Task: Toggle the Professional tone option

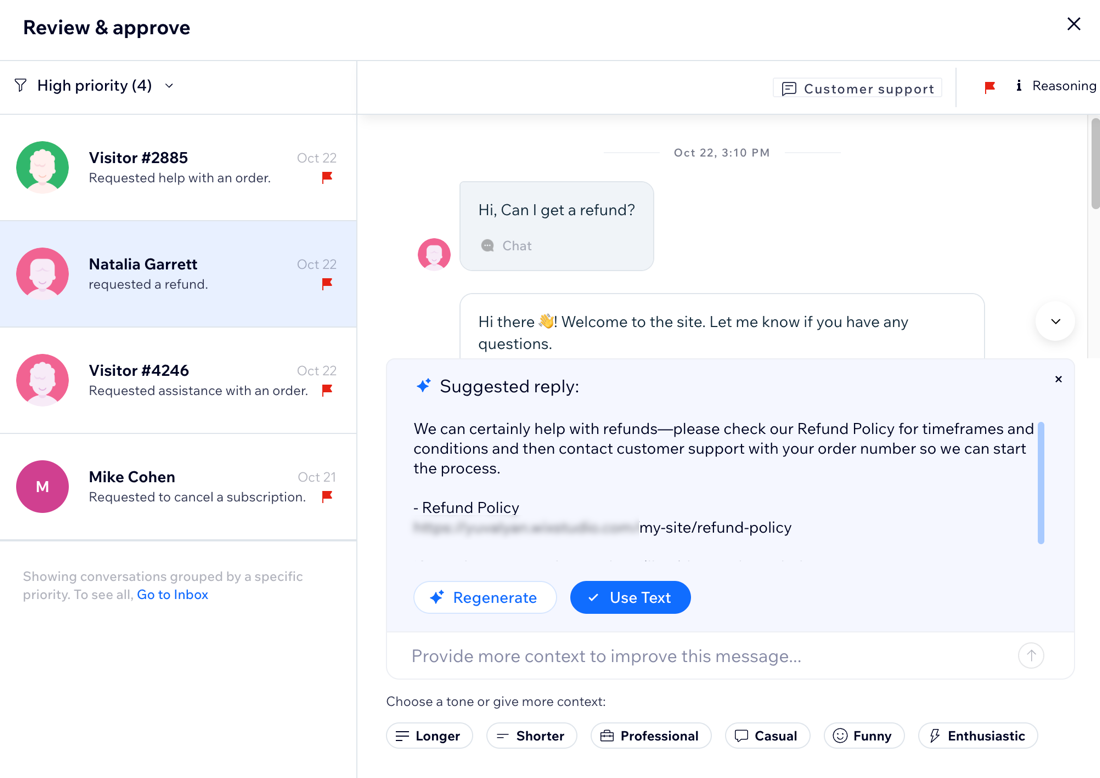Action: click(651, 735)
